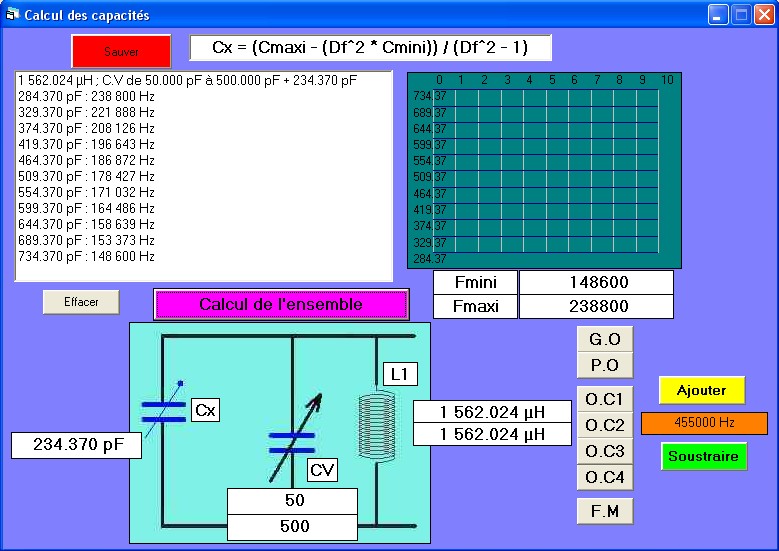The height and width of the screenshot is (551, 779).
Task: Run Calcul de l'ensemble
Action: [x=281, y=304]
